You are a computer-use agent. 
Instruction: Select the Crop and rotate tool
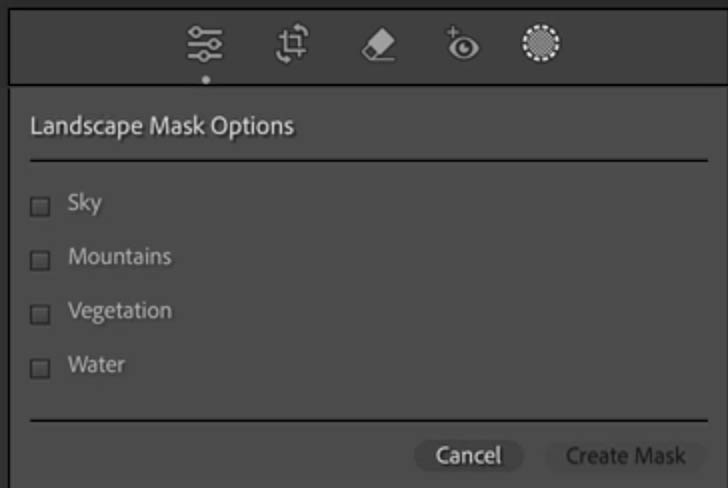[292, 44]
